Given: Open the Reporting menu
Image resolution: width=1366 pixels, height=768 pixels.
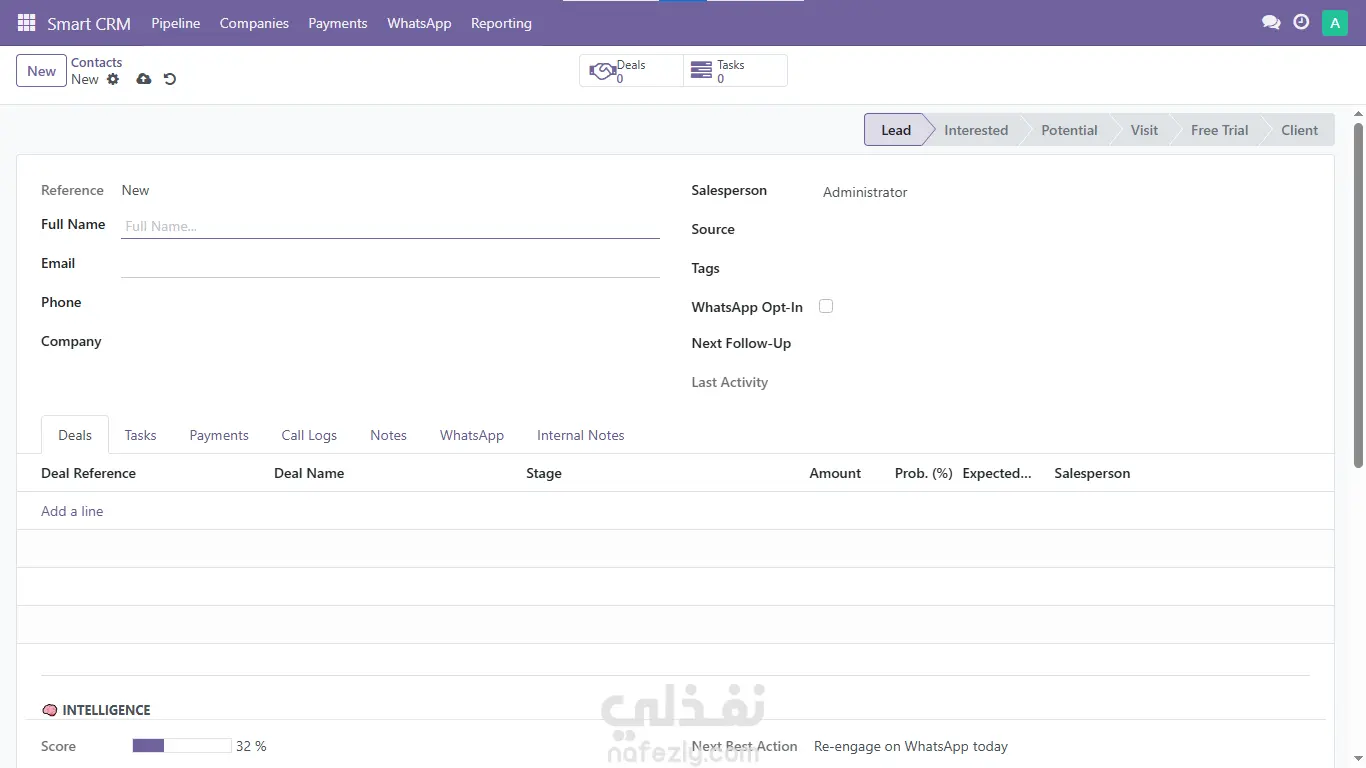Looking at the screenshot, I should (x=501, y=23).
